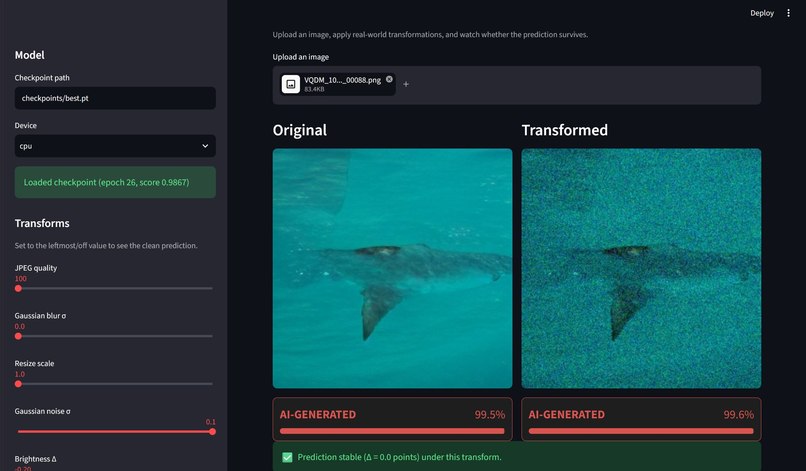806x471 pixels.
Task: Click the Gaussian noise σ slider handle
Action: pyautogui.click(x=212, y=432)
